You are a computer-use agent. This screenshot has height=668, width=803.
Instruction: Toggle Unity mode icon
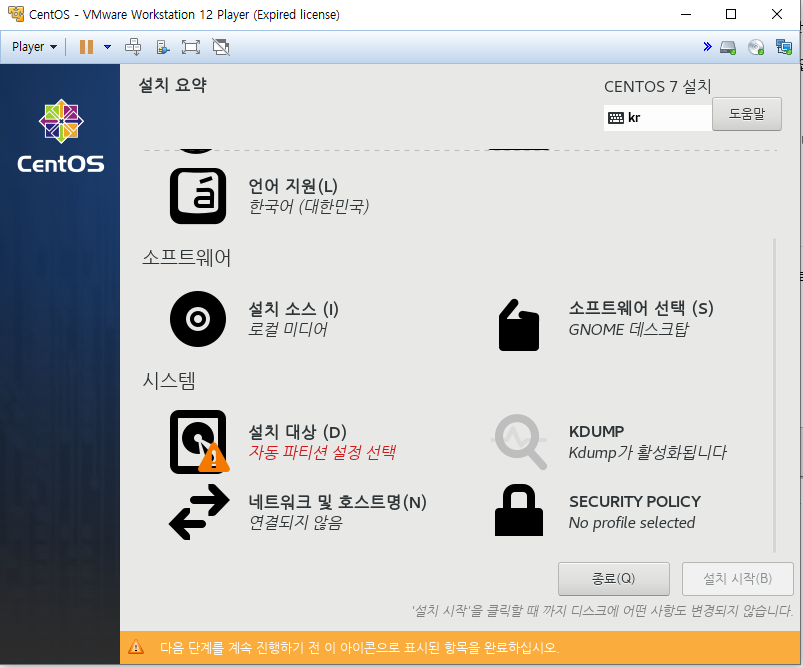[221, 47]
